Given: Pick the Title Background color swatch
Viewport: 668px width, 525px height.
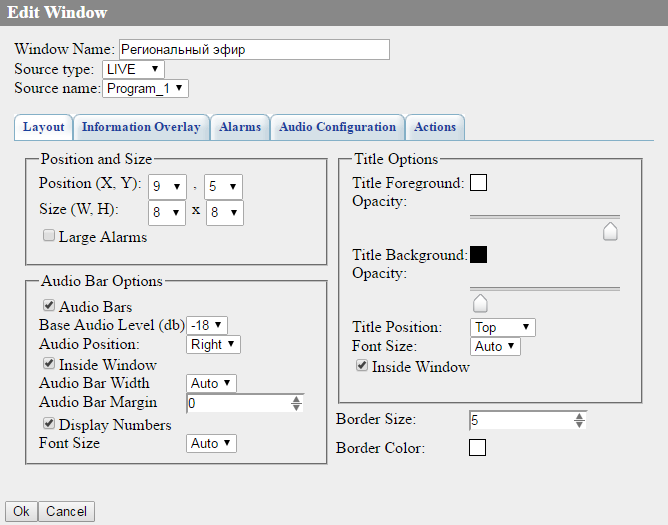Looking at the screenshot, I should 478,255.
